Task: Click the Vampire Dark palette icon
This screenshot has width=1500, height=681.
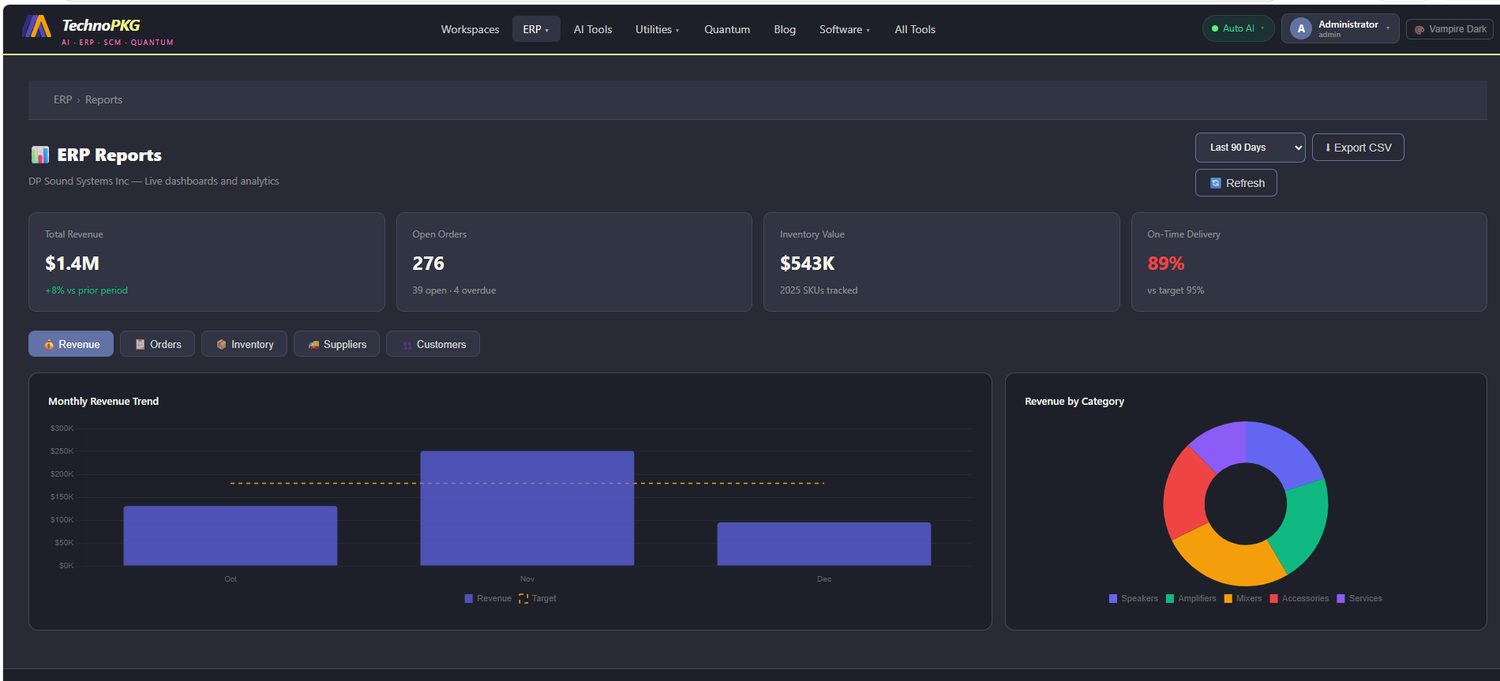Action: click(x=1419, y=30)
